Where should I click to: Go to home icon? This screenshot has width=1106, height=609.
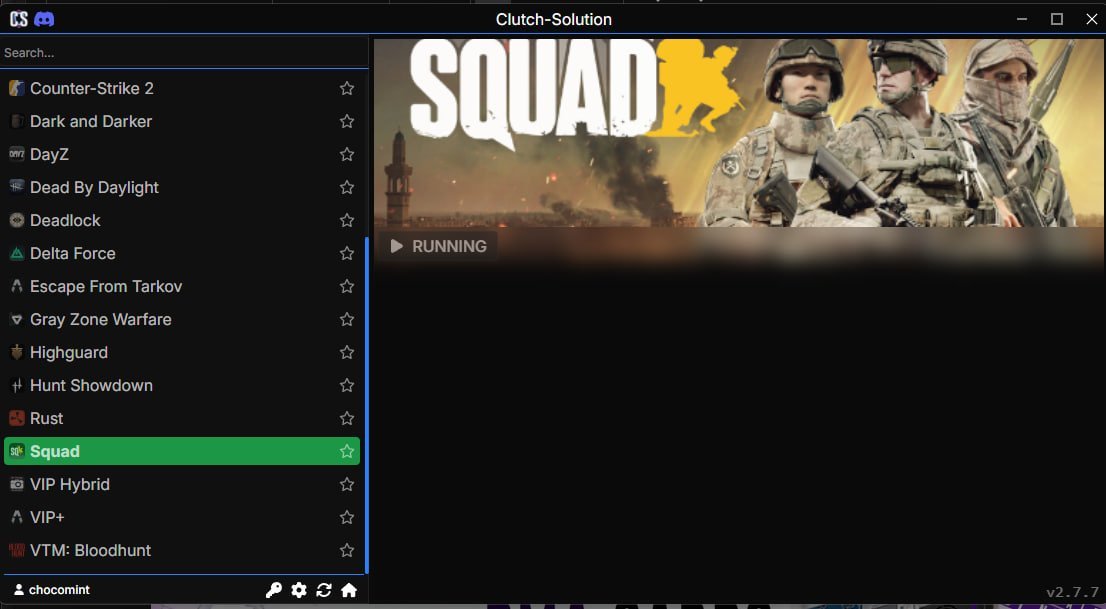pos(349,590)
